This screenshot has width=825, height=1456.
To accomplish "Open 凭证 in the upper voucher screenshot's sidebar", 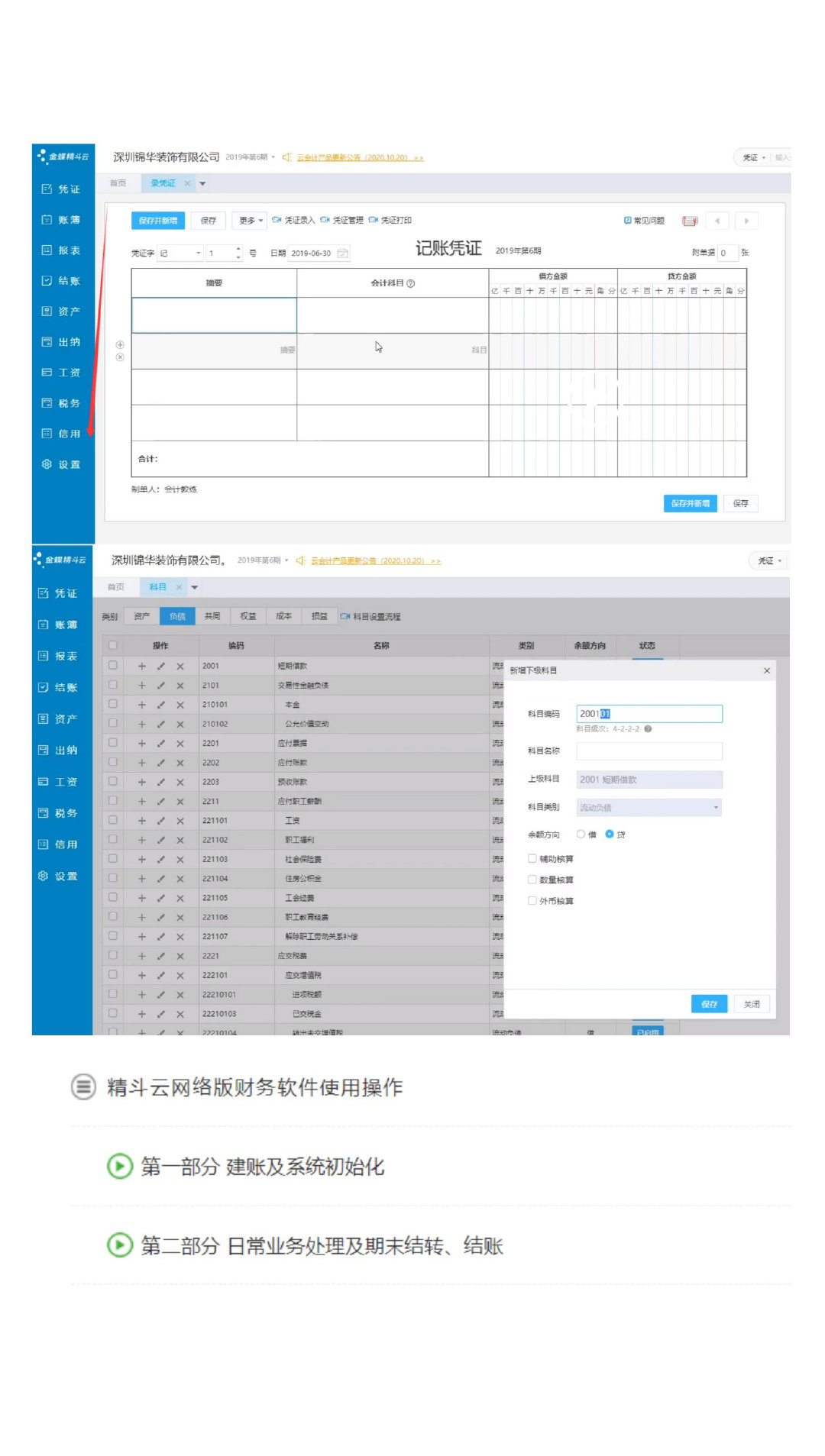I will pos(61,189).
